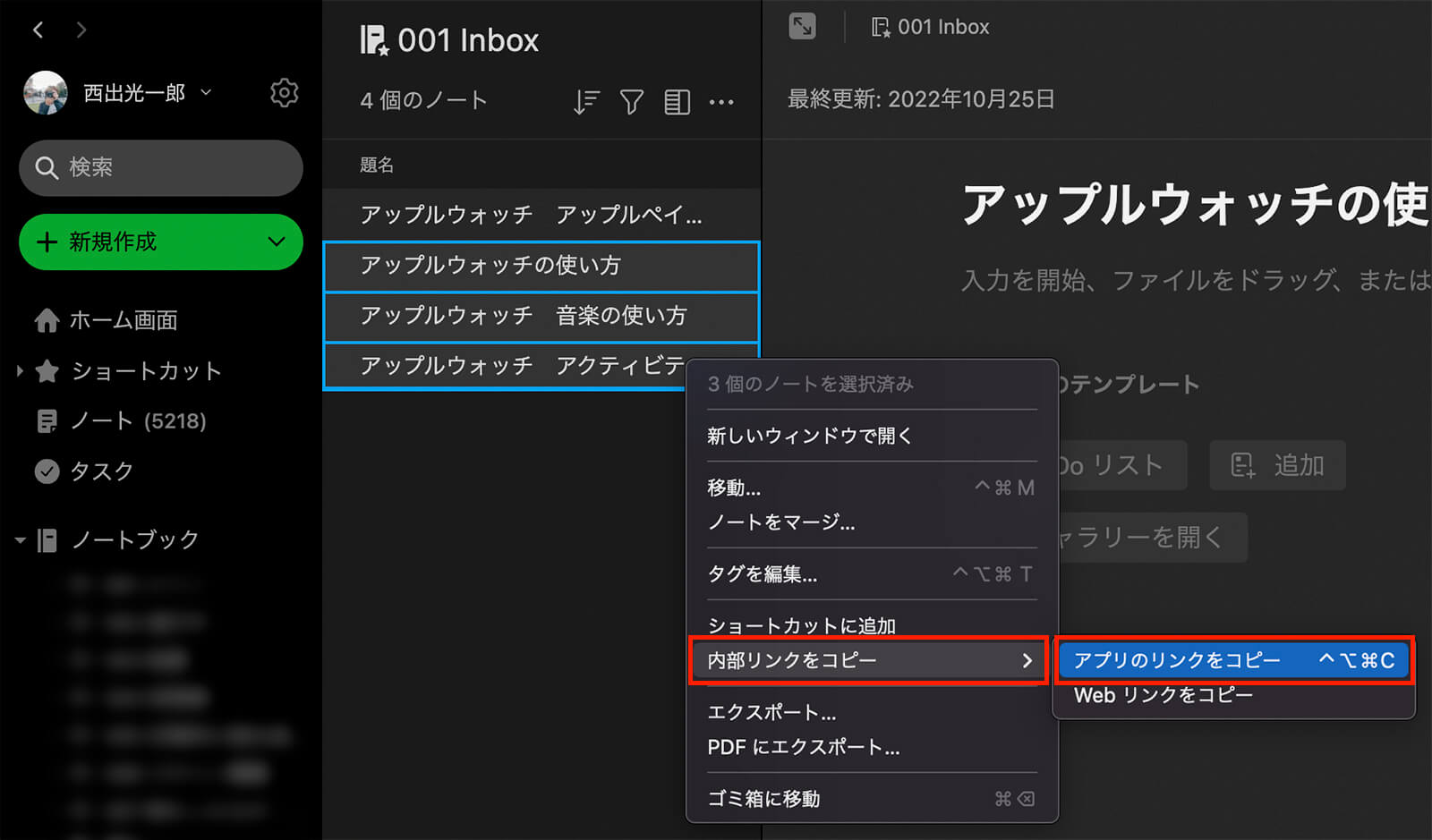
Task: Choose ショートカットに追加 from the menu
Action: pos(801,625)
